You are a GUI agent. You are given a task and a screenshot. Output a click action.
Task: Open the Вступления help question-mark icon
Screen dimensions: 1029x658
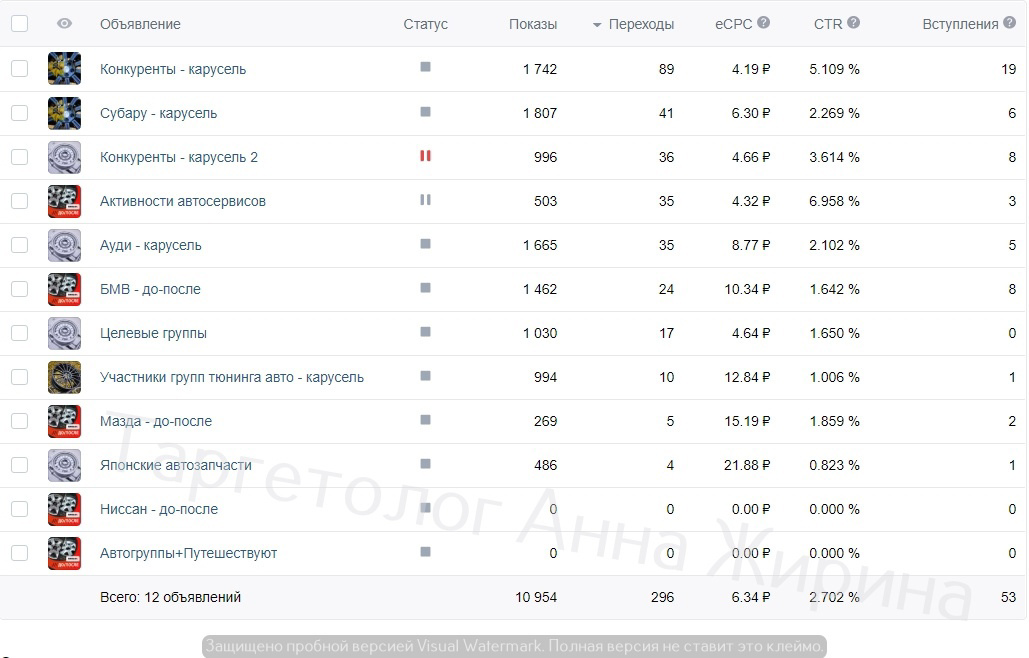click(x=1009, y=23)
